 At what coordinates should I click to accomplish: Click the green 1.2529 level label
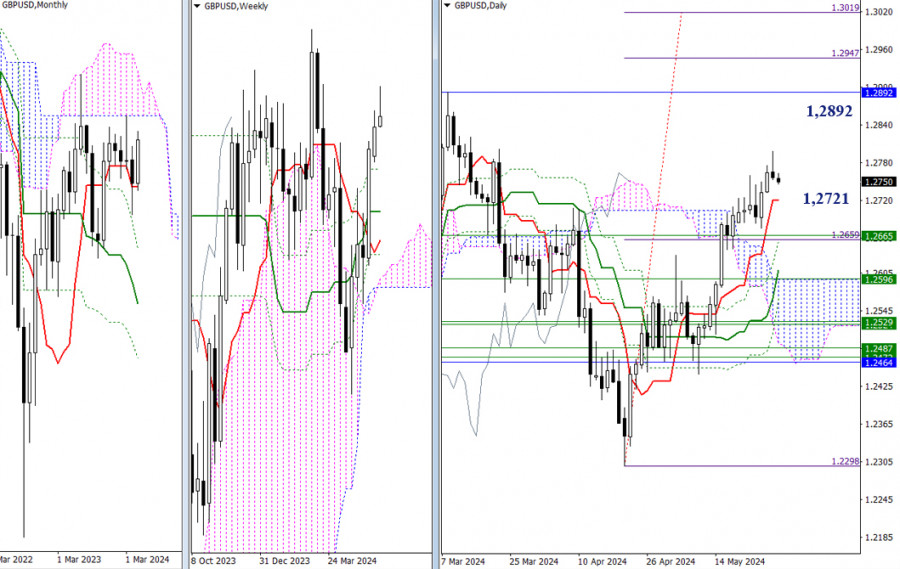pos(878,323)
